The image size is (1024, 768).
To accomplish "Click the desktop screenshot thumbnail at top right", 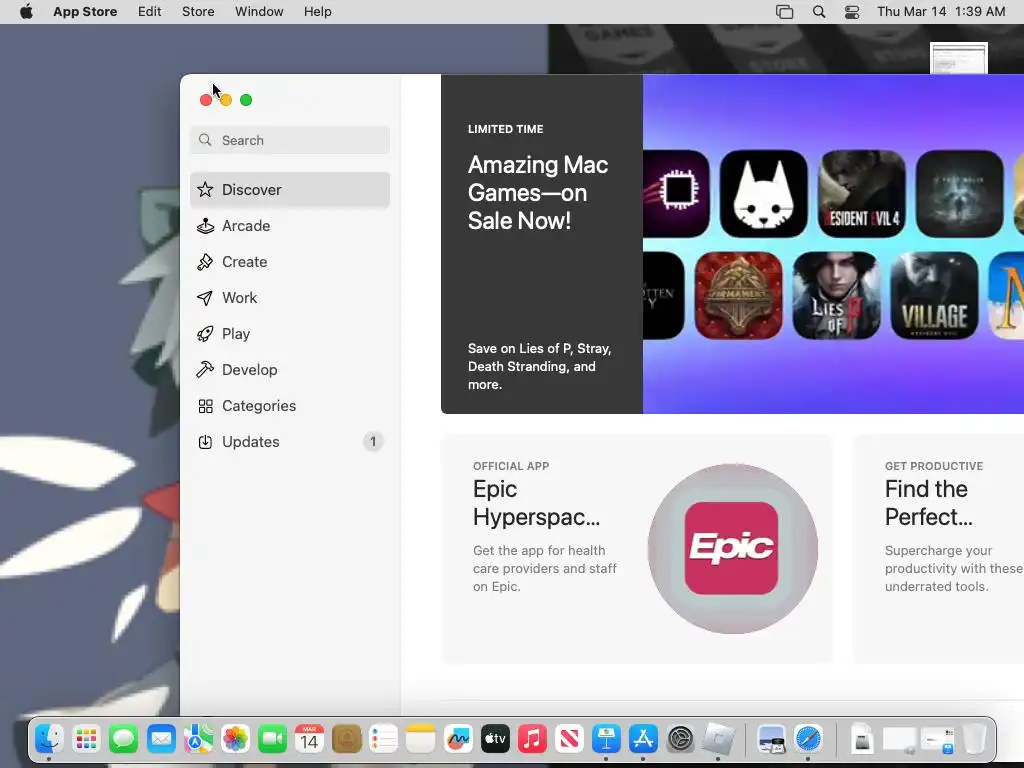I will (x=959, y=59).
